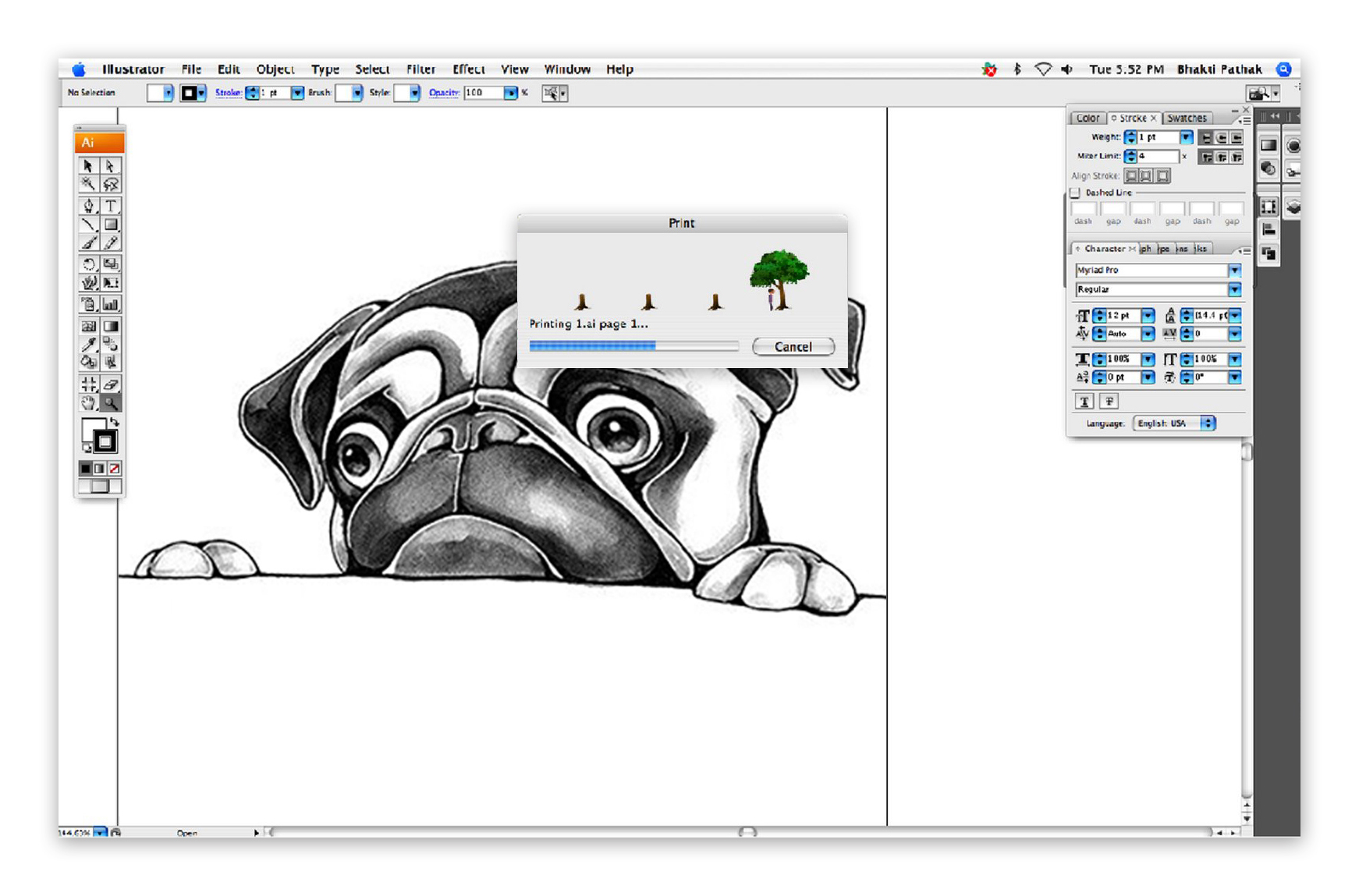Click the Stroke link in control bar
The height and width of the screenshot is (896, 1359).
[228, 93]
